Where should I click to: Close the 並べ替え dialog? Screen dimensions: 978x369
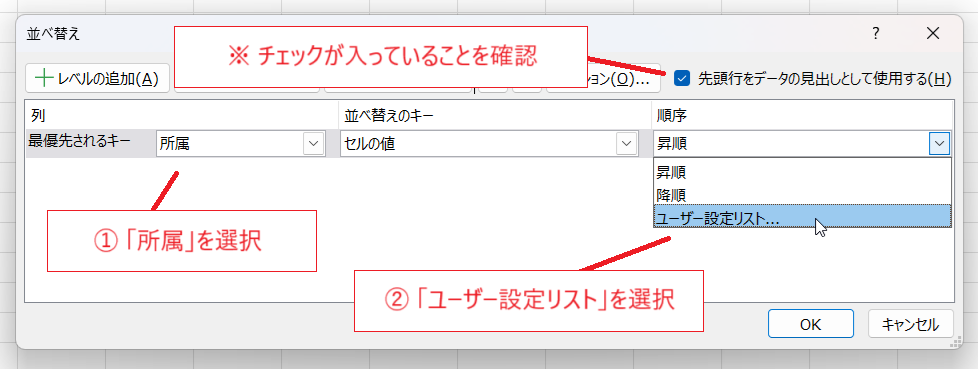point(933,34)
